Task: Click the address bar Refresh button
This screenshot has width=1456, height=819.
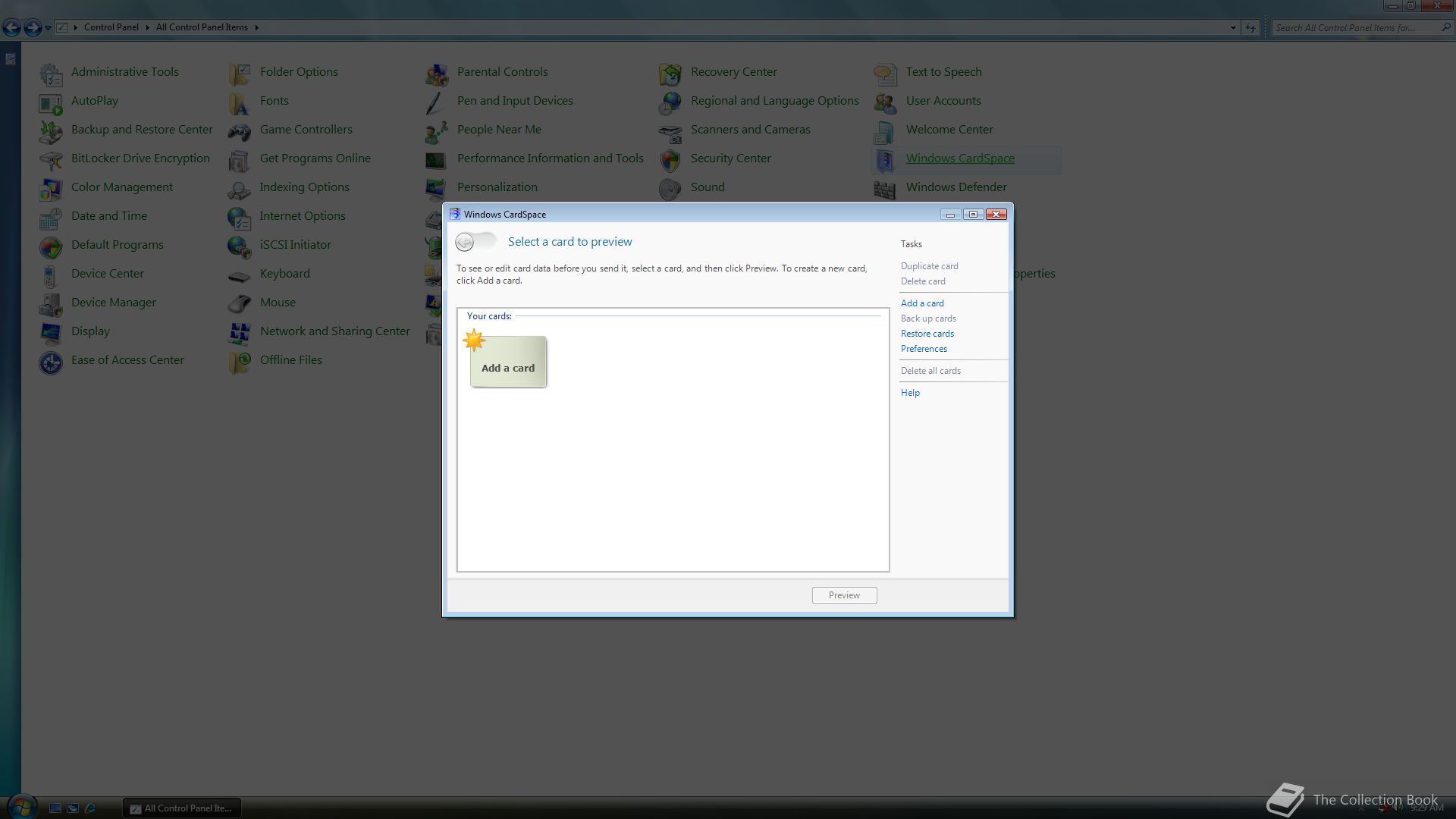Action: pos(1250,27)
